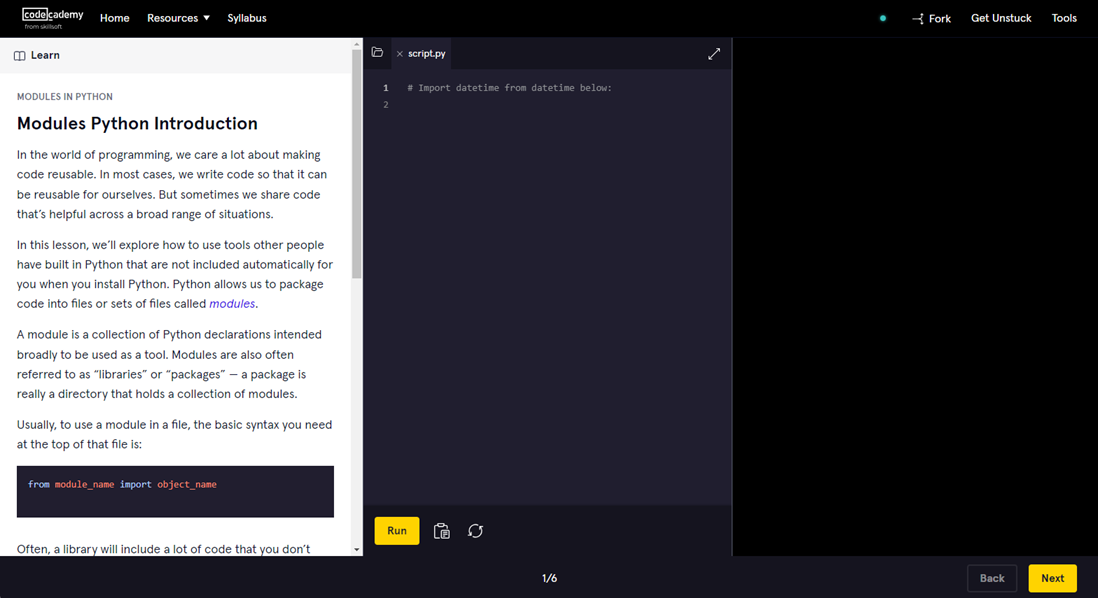Run the script code
The image size is (1098, 598).
(x=397, y=531)
